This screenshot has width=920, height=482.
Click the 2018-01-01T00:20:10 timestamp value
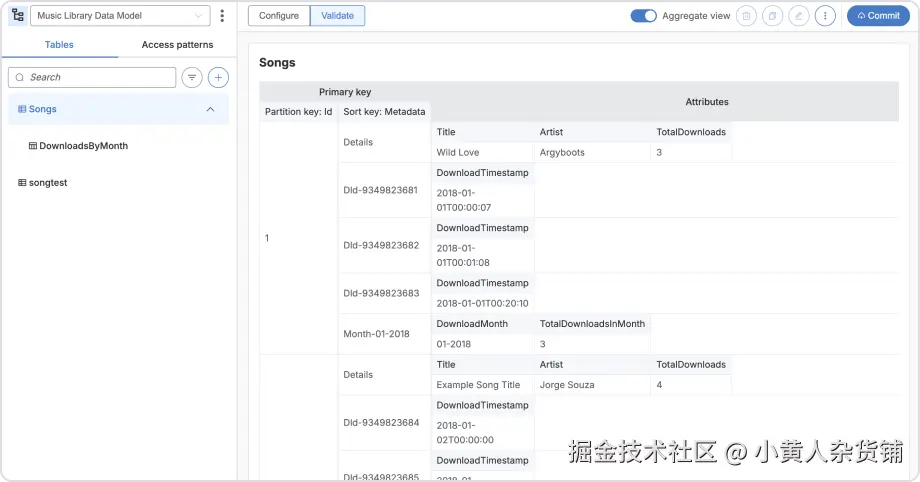[482, 304]
